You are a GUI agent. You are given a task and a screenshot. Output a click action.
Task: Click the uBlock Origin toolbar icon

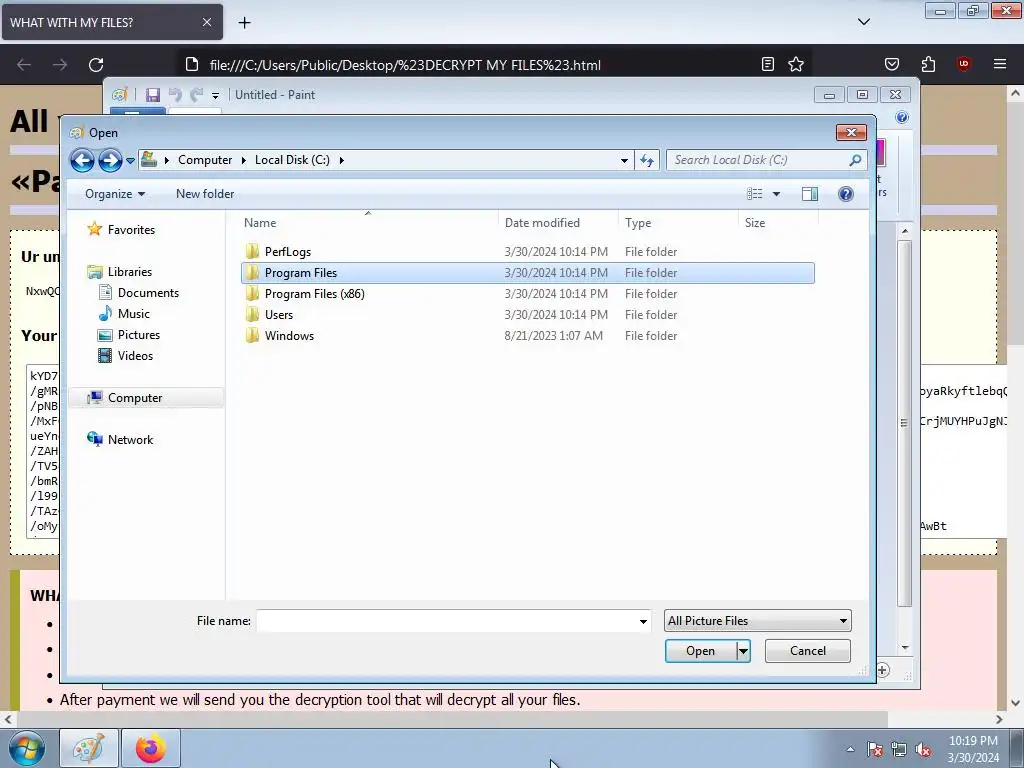point(963,64)
